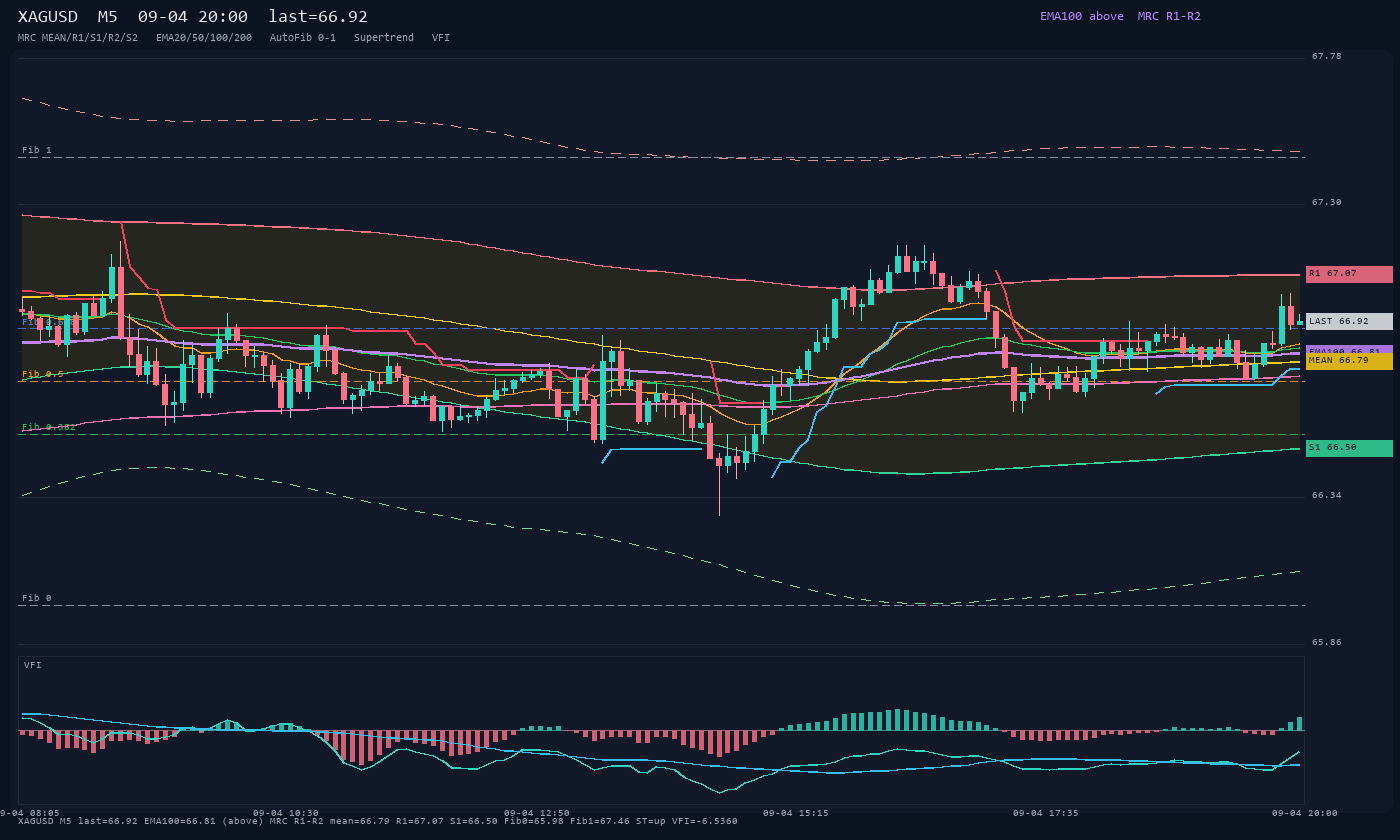Select the 'LAST 66.92' price tag
Image resolution: width=1400 pixels, height=840 pixels.
pos(1349,322)
